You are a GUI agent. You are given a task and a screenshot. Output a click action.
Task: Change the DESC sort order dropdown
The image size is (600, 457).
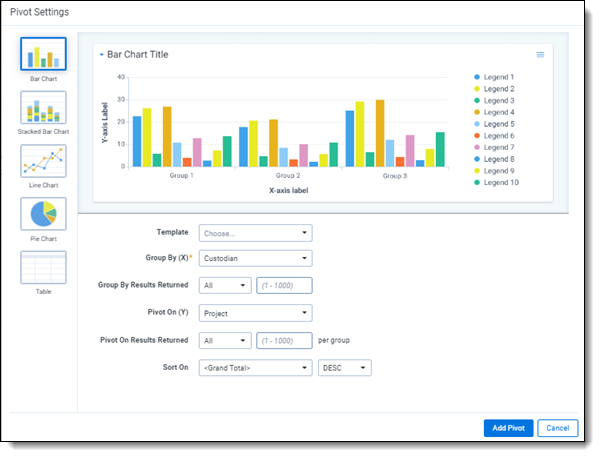(344, 368)
